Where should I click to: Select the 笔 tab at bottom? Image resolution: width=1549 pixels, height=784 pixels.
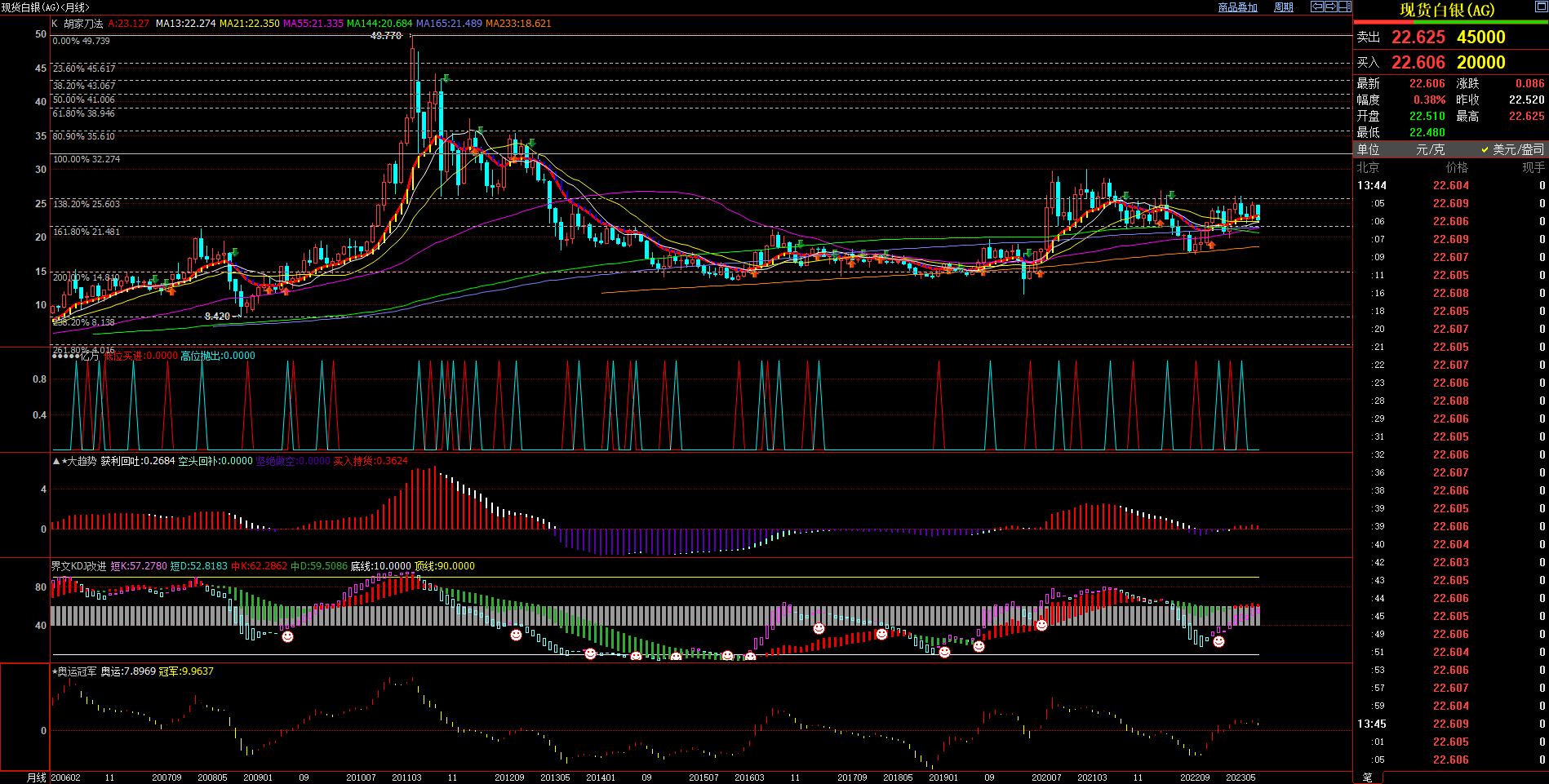[x=1368, y=777]
